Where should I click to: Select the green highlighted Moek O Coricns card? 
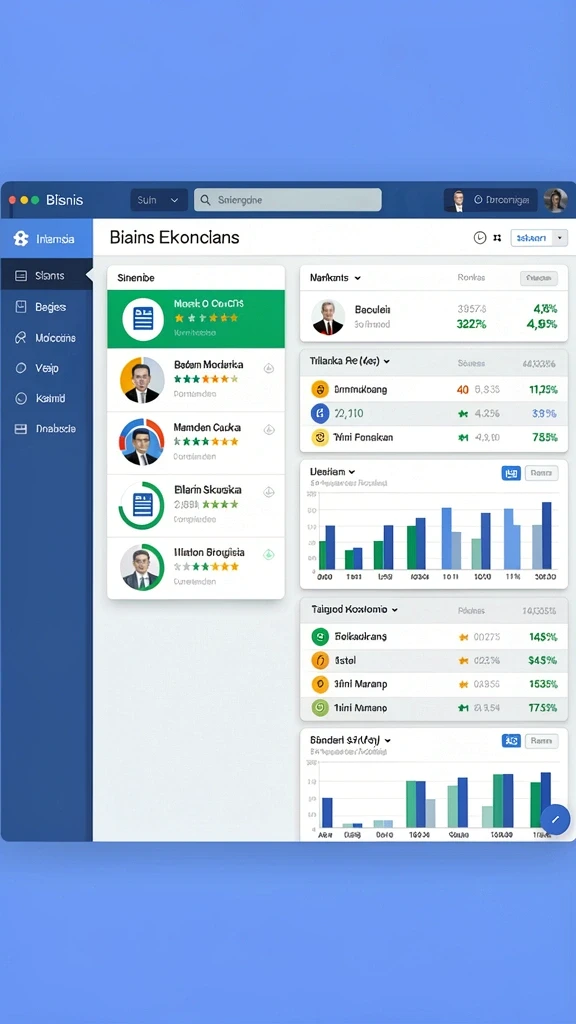(x=196, y=319)
